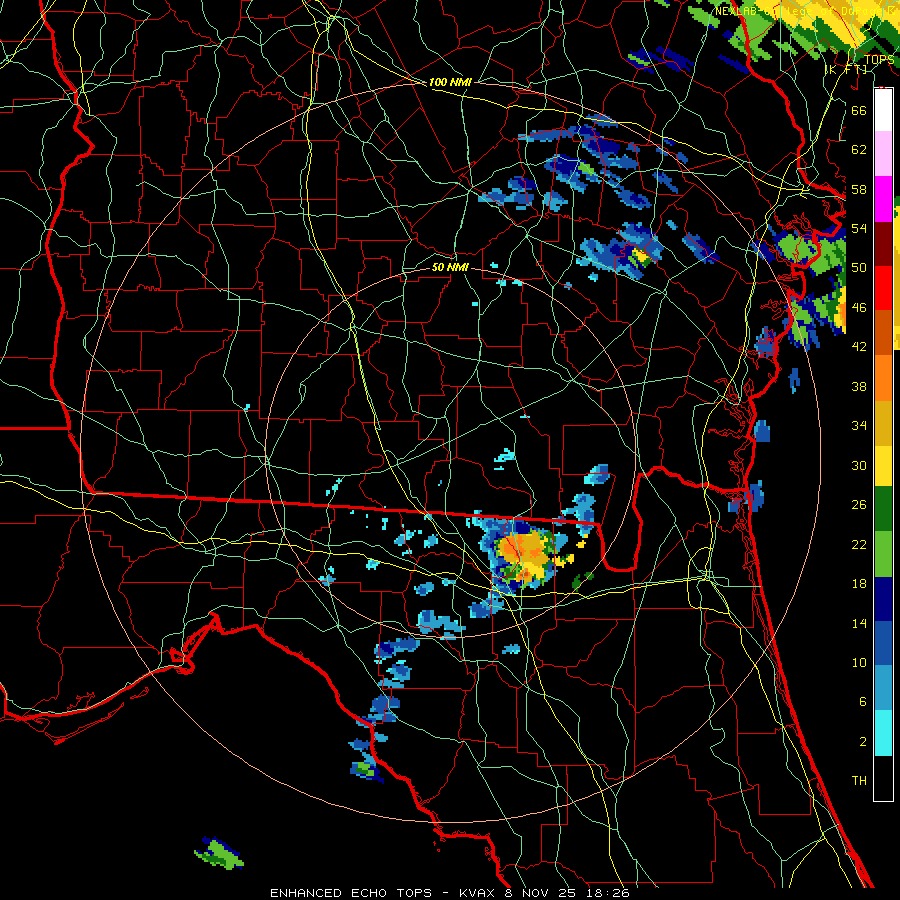Screen dimensions: 900x900
Task: Click the NEXLAB College of DuPage credit
Action: (x=806, y=11)
